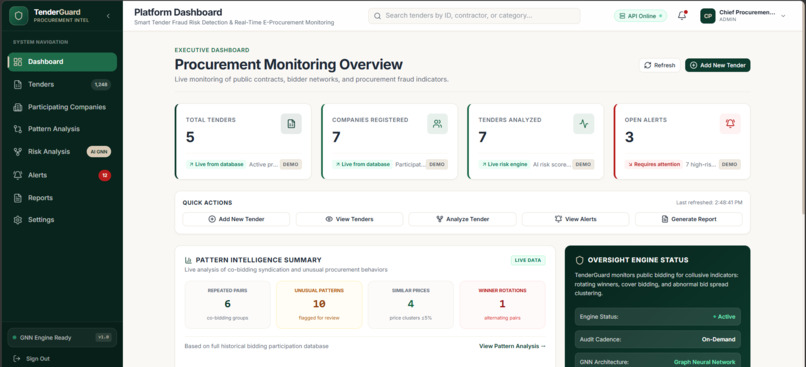Screen dimensions: 806x367
Task: Click the search magnifier icon
Action: point(378,16)
